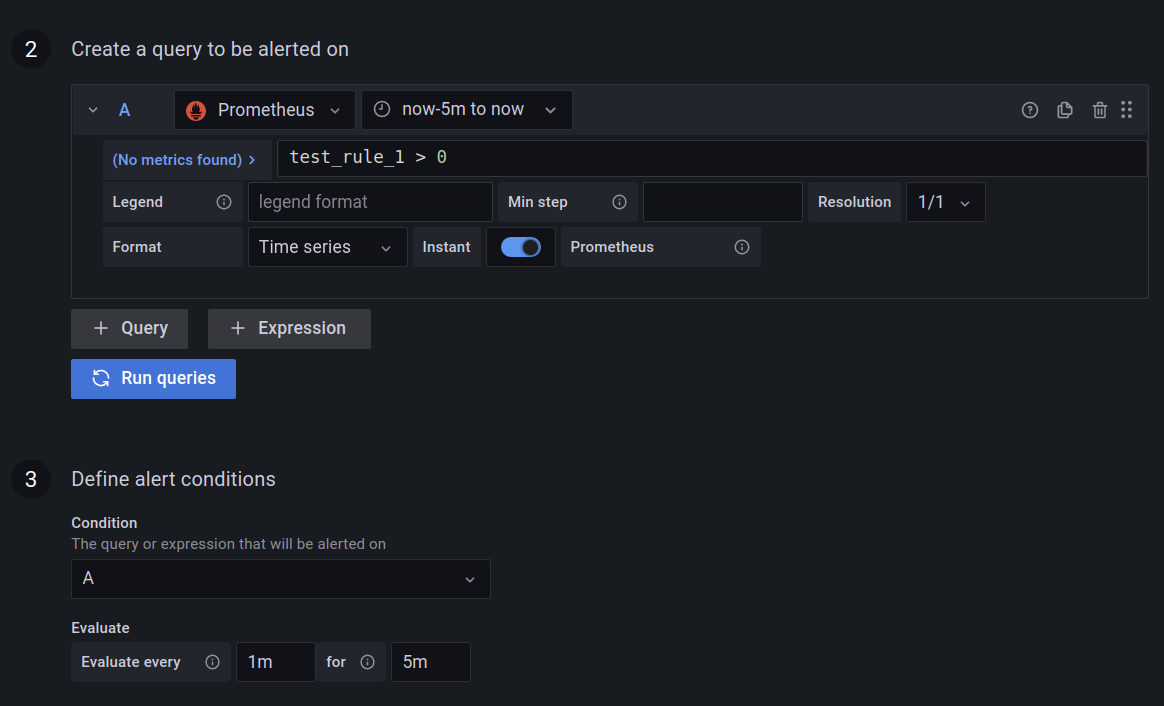Collapse query A with the chevron
Image resolution: width=1164 pixels, height=706 pixels.
92,110
